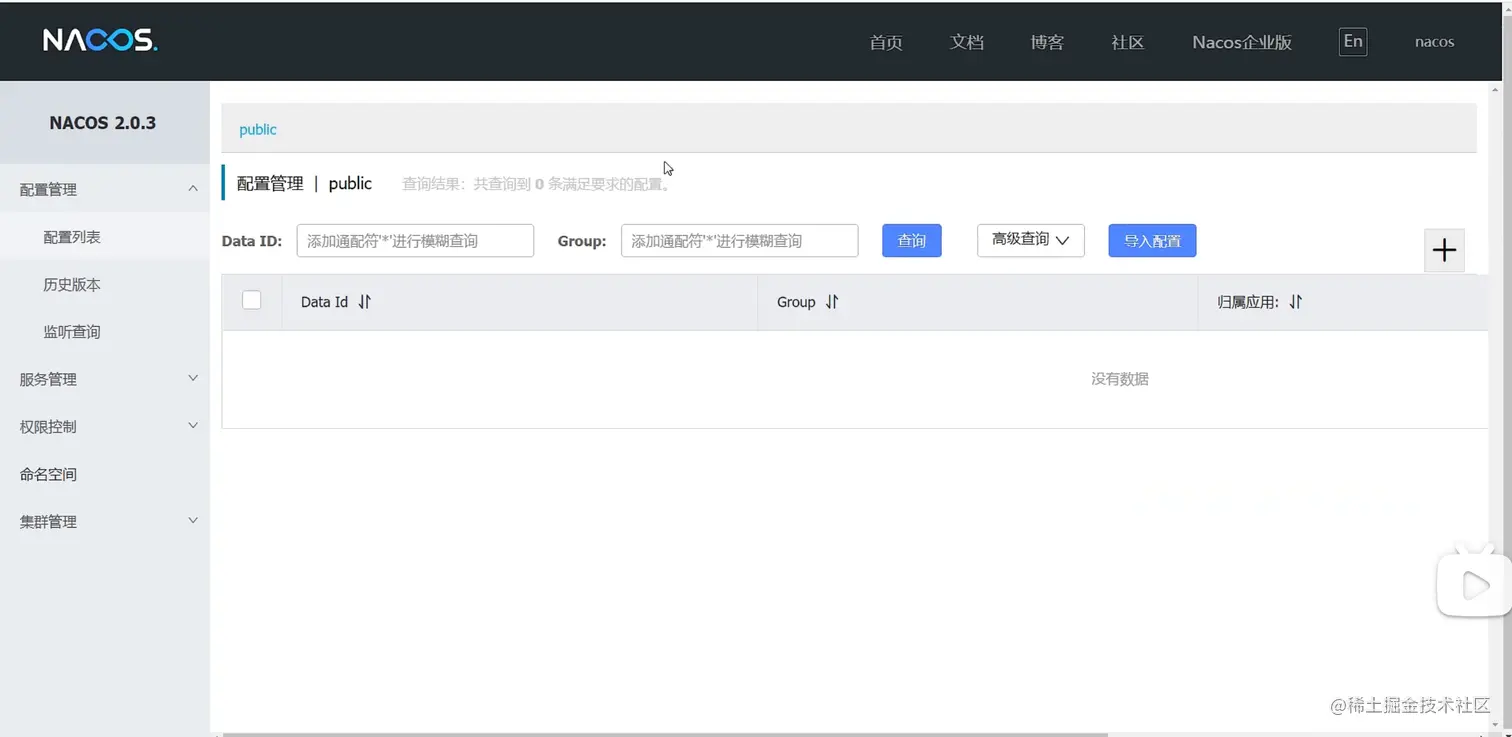Sort by 归属应用 column arrows
Screen dimensions: 1512x737
coord(1295,302)
